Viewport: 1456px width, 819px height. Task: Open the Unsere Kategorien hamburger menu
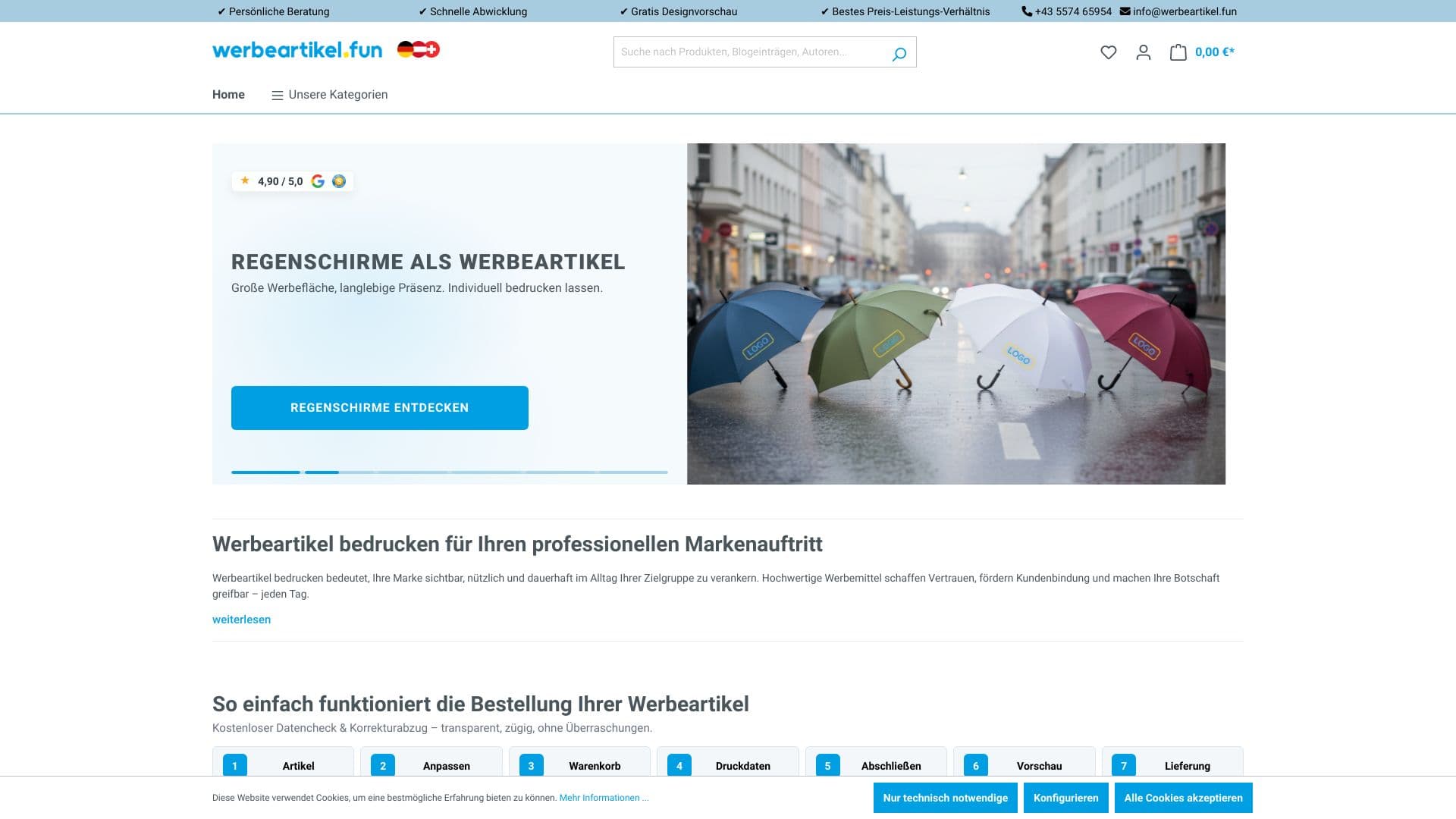point(277,95)
